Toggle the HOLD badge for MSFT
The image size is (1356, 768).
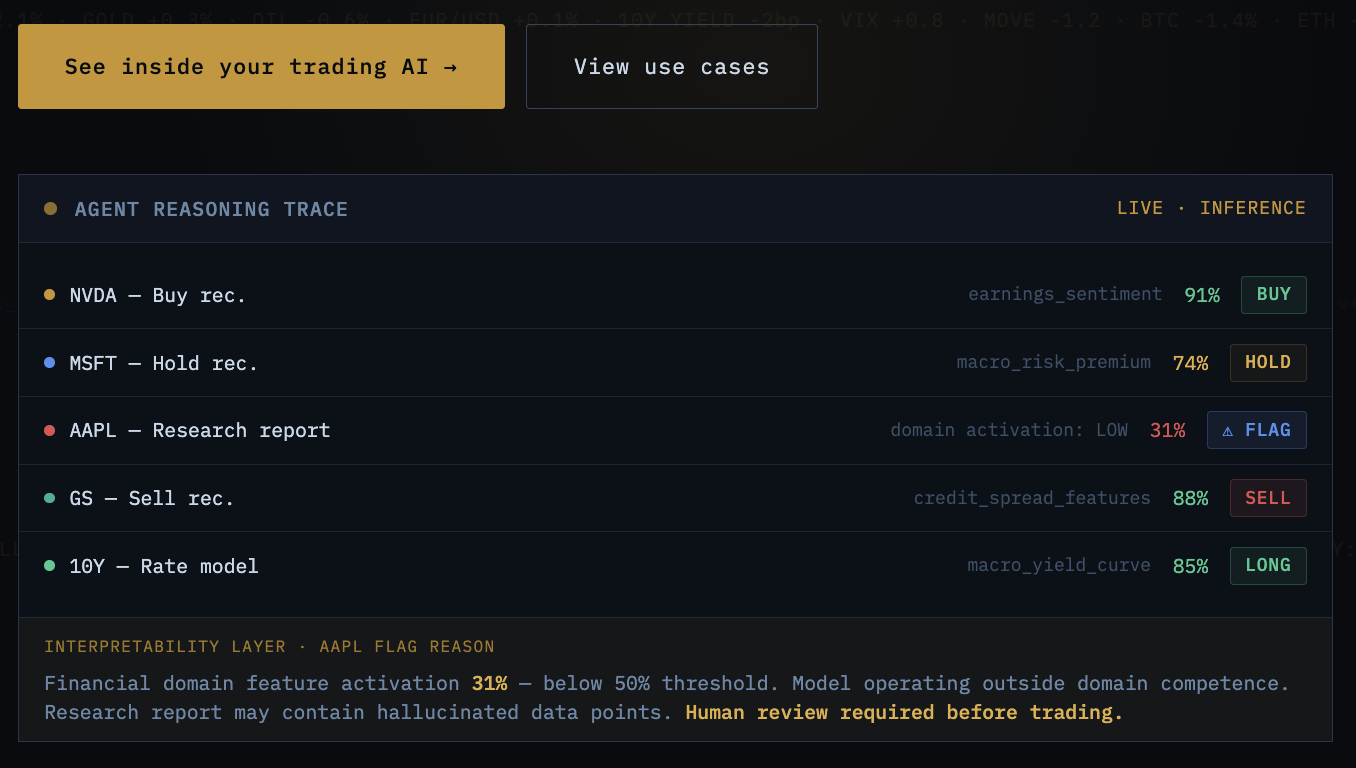point(1268,362)
